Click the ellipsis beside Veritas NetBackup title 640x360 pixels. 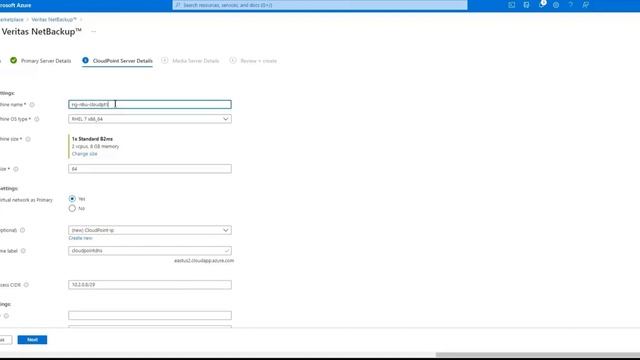(x=93, y=31)
